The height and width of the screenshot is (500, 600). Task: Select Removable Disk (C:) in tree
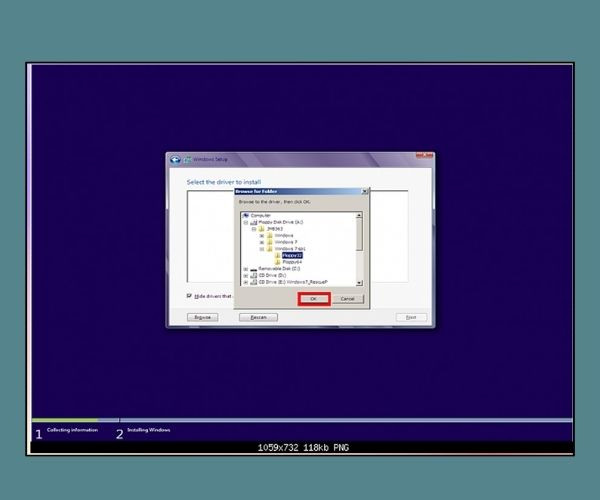click(279, 269)
